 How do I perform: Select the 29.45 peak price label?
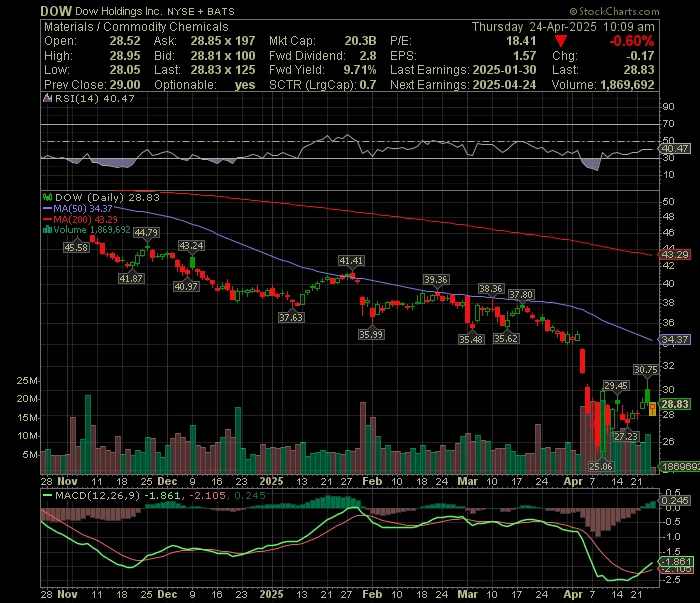tap(616, 385)
